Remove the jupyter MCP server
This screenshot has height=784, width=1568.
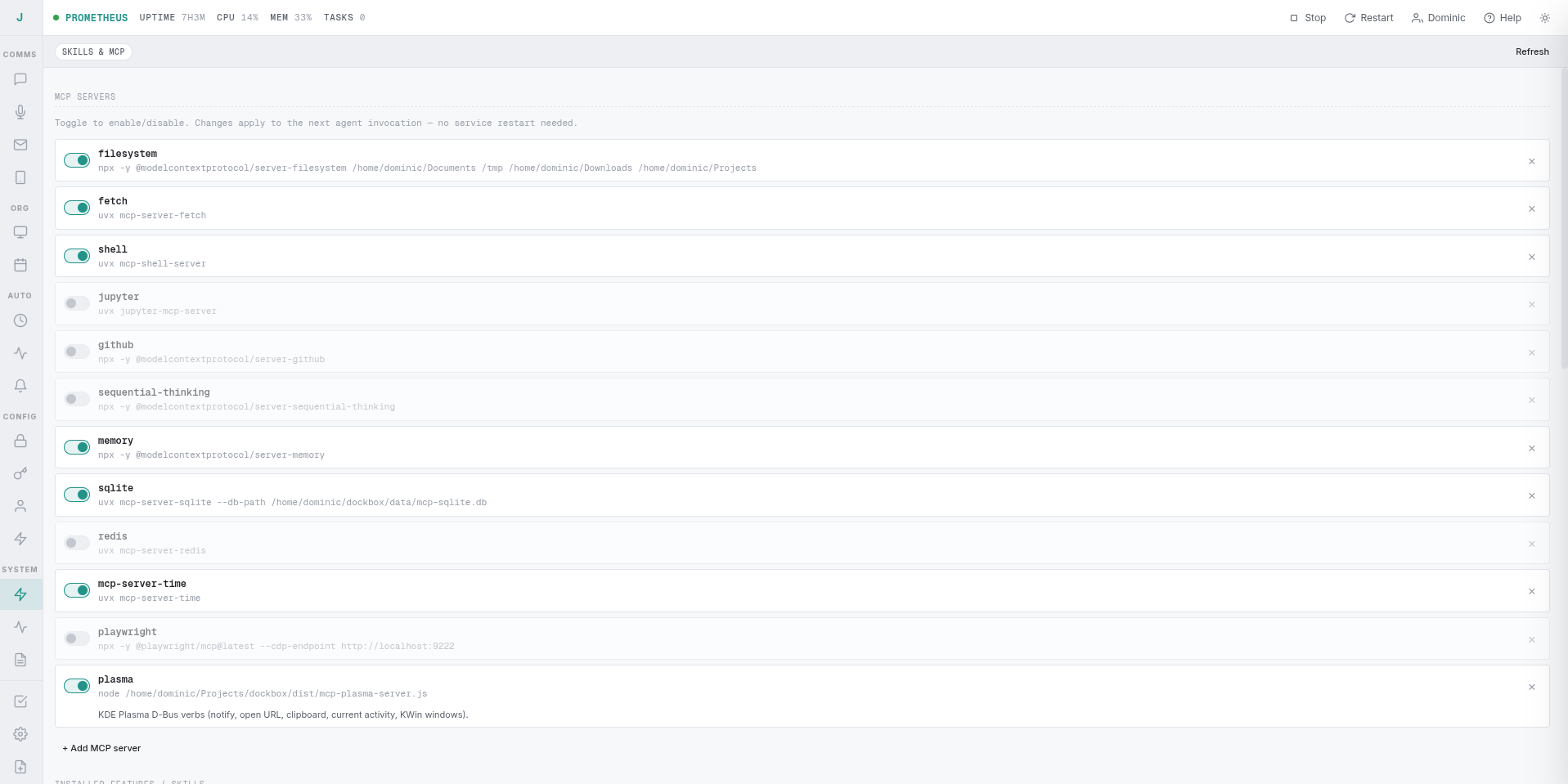tap(1531, 304)
